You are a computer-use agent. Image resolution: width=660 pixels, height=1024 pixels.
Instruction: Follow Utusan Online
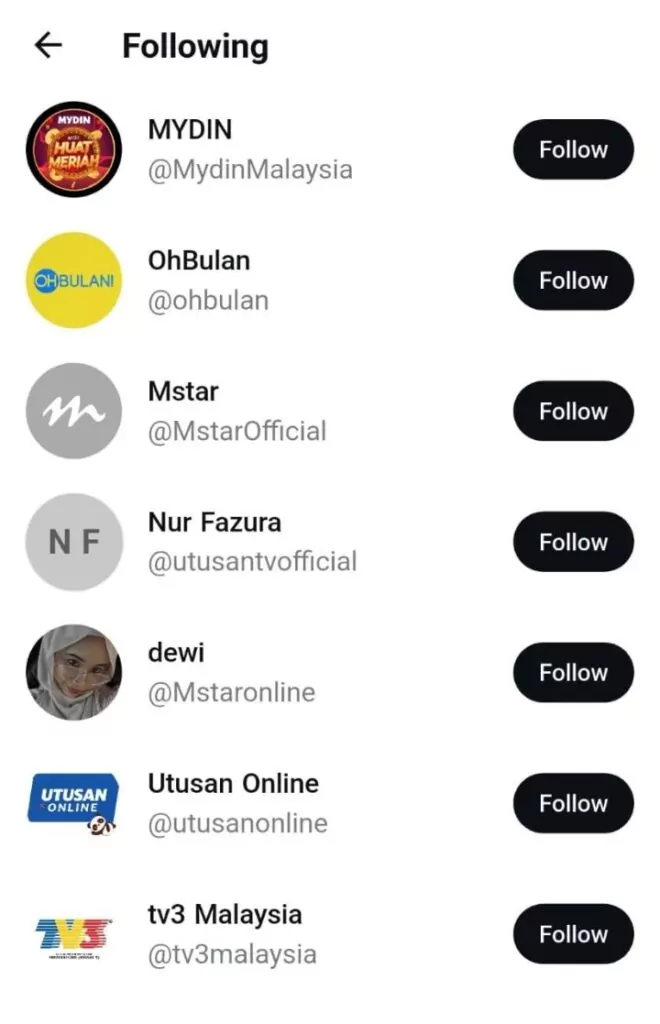[x=573, y=804]
